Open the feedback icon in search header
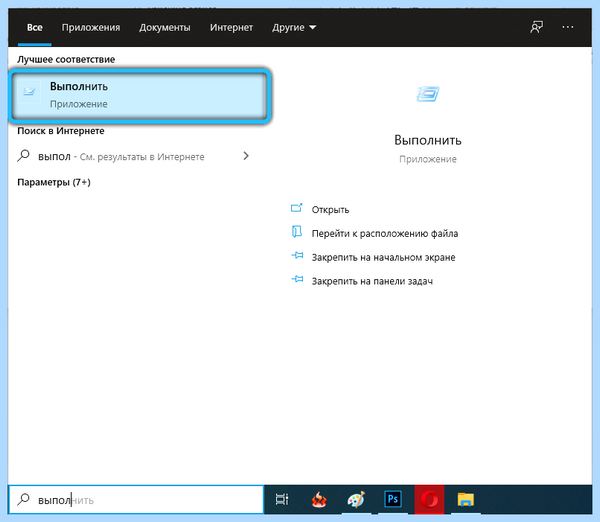The image size is (600, 522). click(536, 27)
